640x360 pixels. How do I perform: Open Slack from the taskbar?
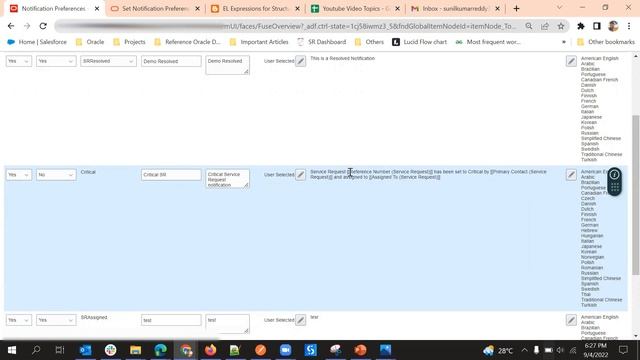111,350
